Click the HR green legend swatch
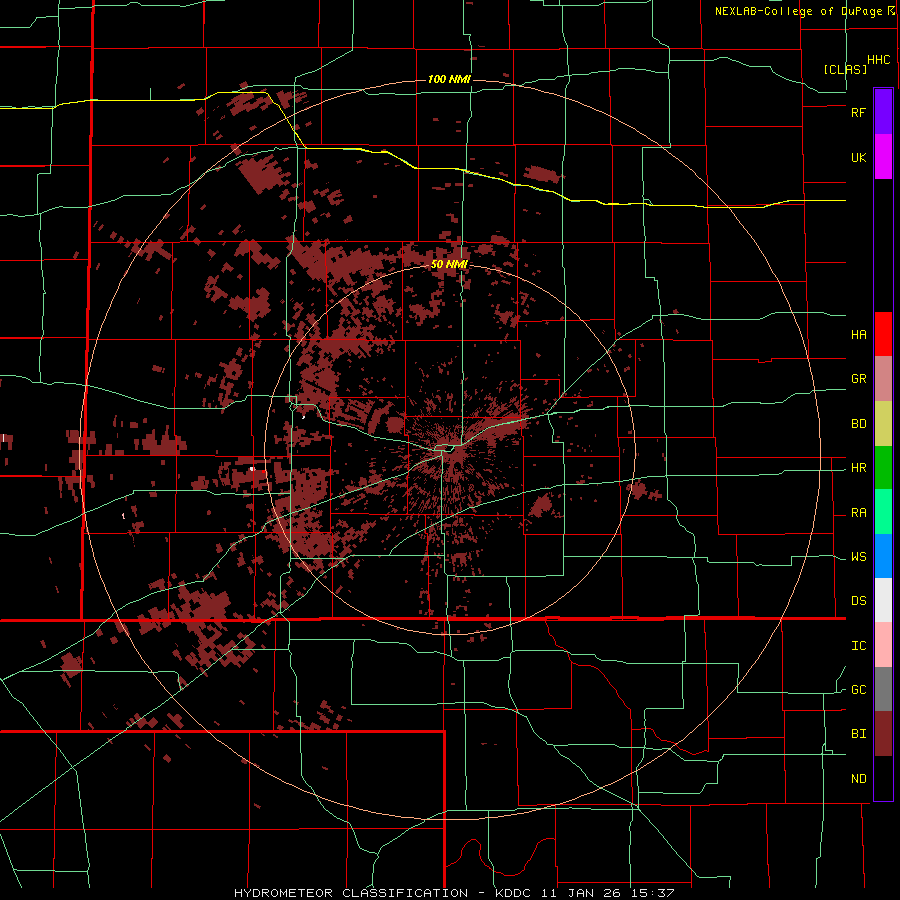The width and height of the screenshot is (900, 900). (x=883, y=468)
